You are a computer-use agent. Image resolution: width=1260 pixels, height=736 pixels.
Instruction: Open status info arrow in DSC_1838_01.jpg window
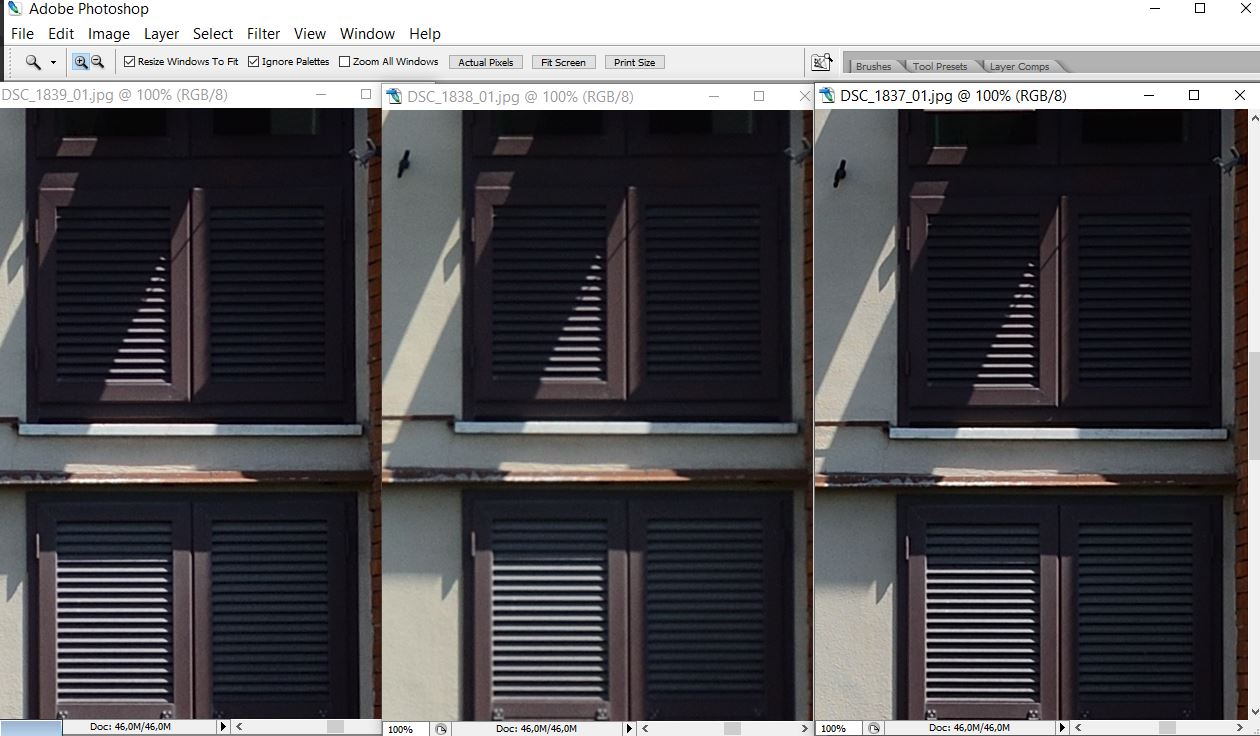[x=629, y=729]
